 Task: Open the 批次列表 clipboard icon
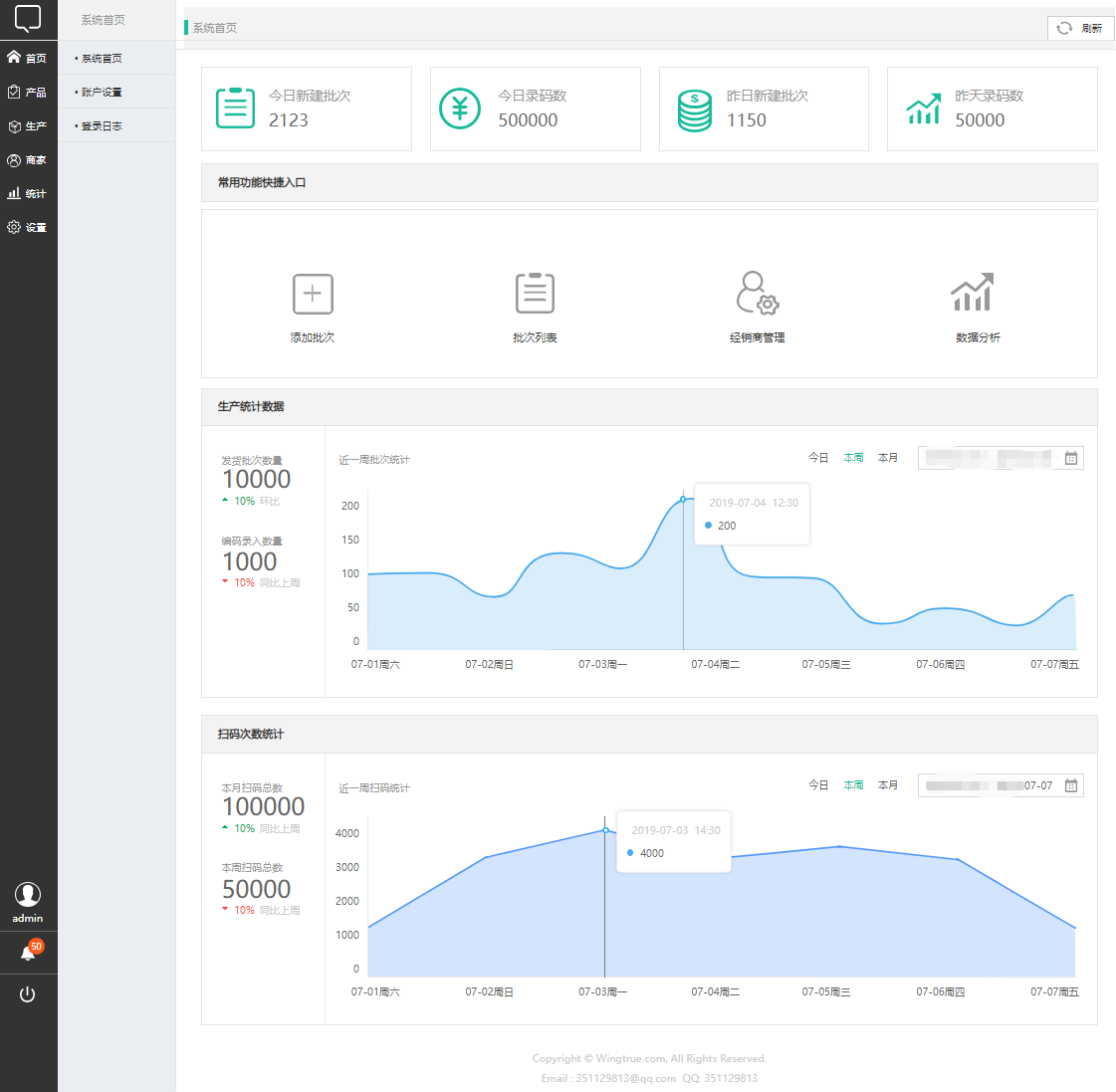pos(535,294)
